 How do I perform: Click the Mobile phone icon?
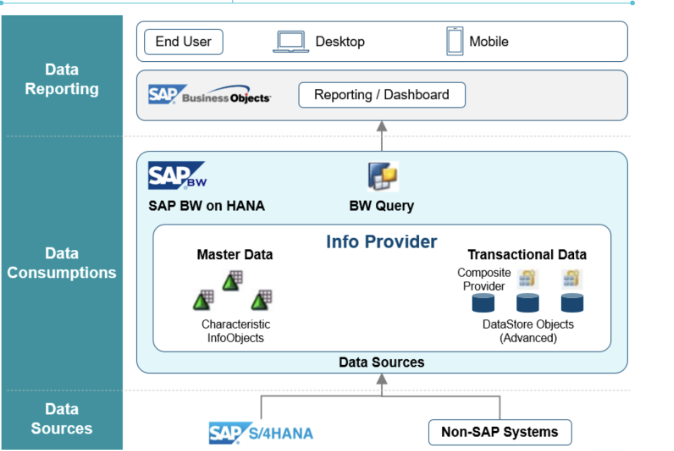[455, 41]
